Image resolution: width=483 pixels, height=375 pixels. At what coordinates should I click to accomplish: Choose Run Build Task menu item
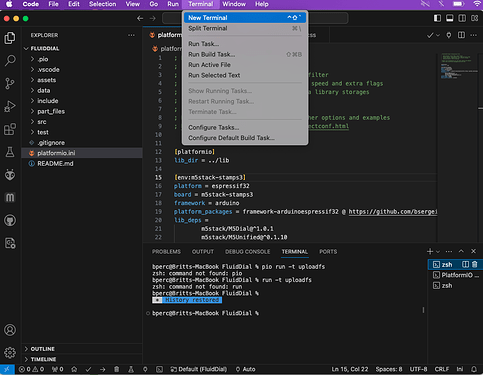pos(244,54)
